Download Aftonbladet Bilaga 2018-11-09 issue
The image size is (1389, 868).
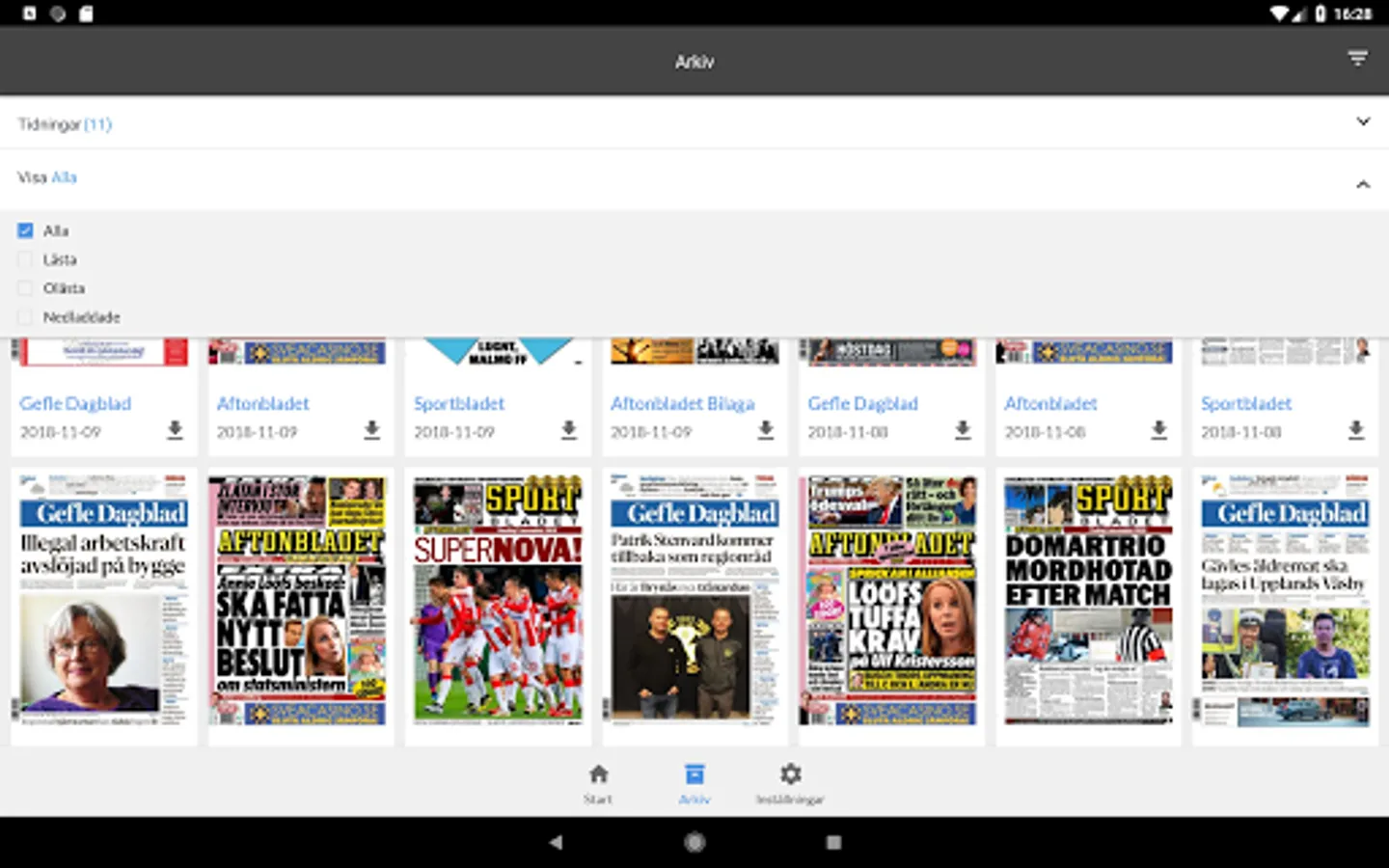point(765,430)
